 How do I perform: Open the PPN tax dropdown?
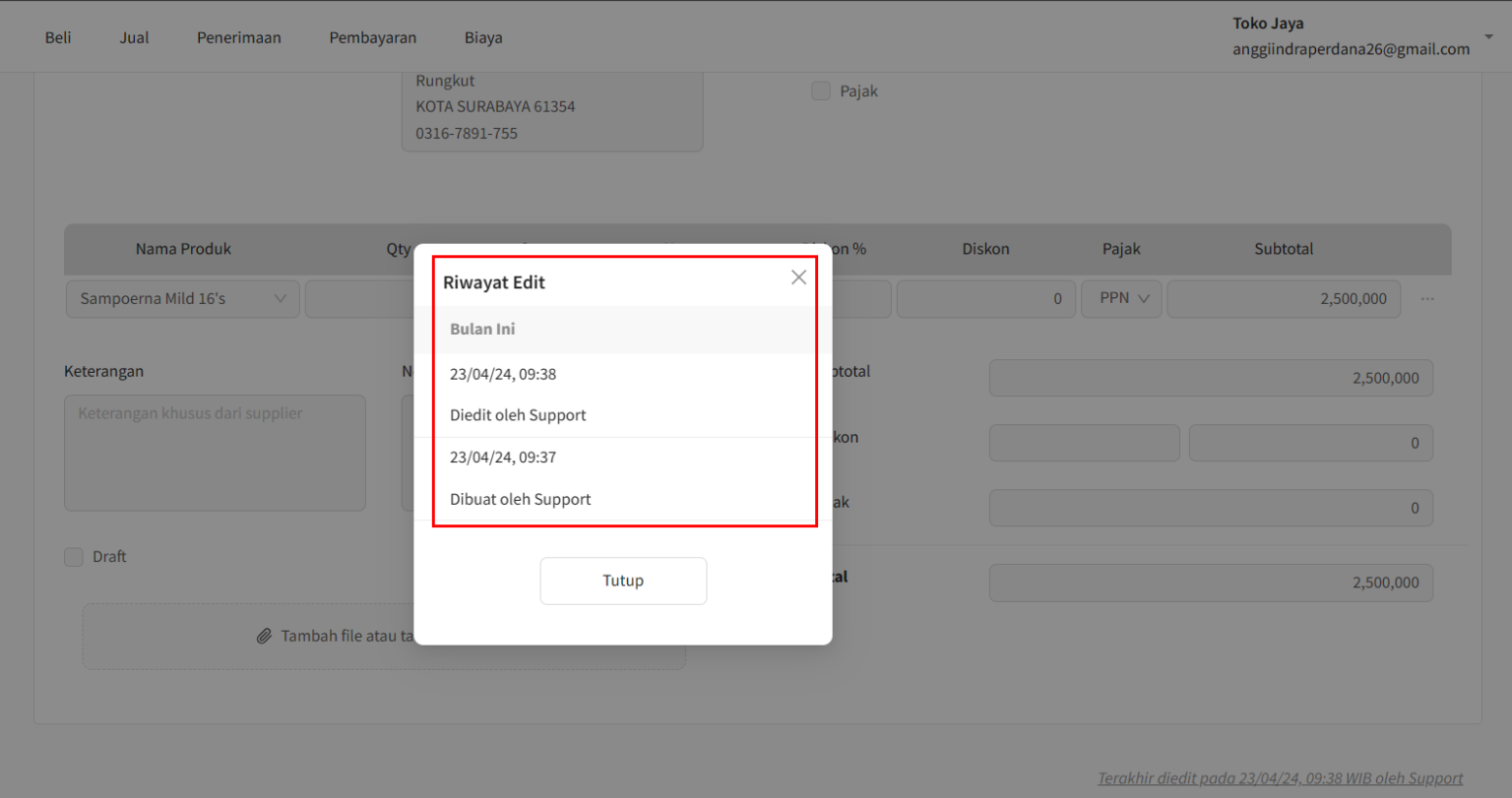coord(1120,298)
